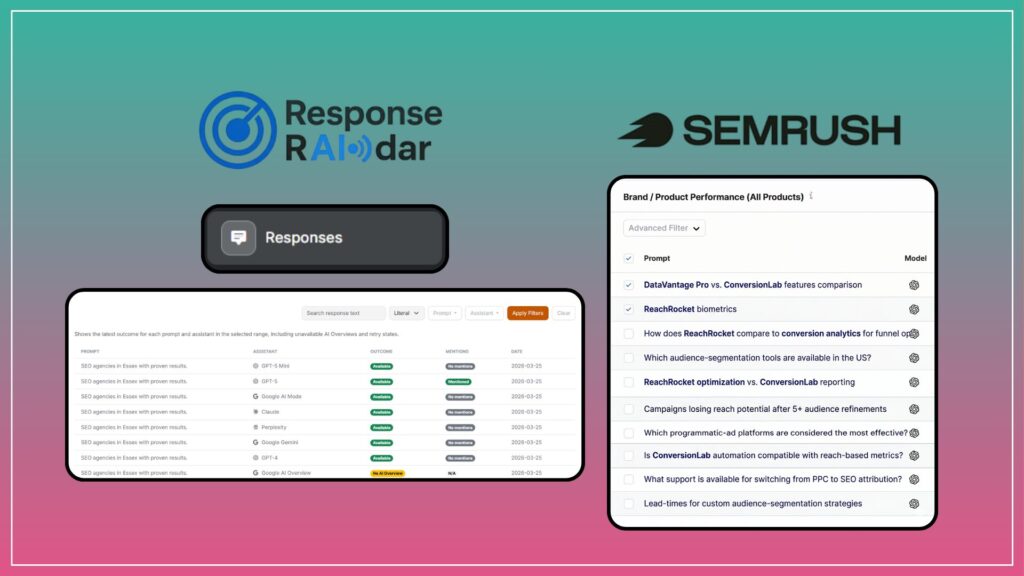The height and width of the screenshot is (576, 1024).
Task: Click model icon in Lead-times row
Action: (913, 504)
